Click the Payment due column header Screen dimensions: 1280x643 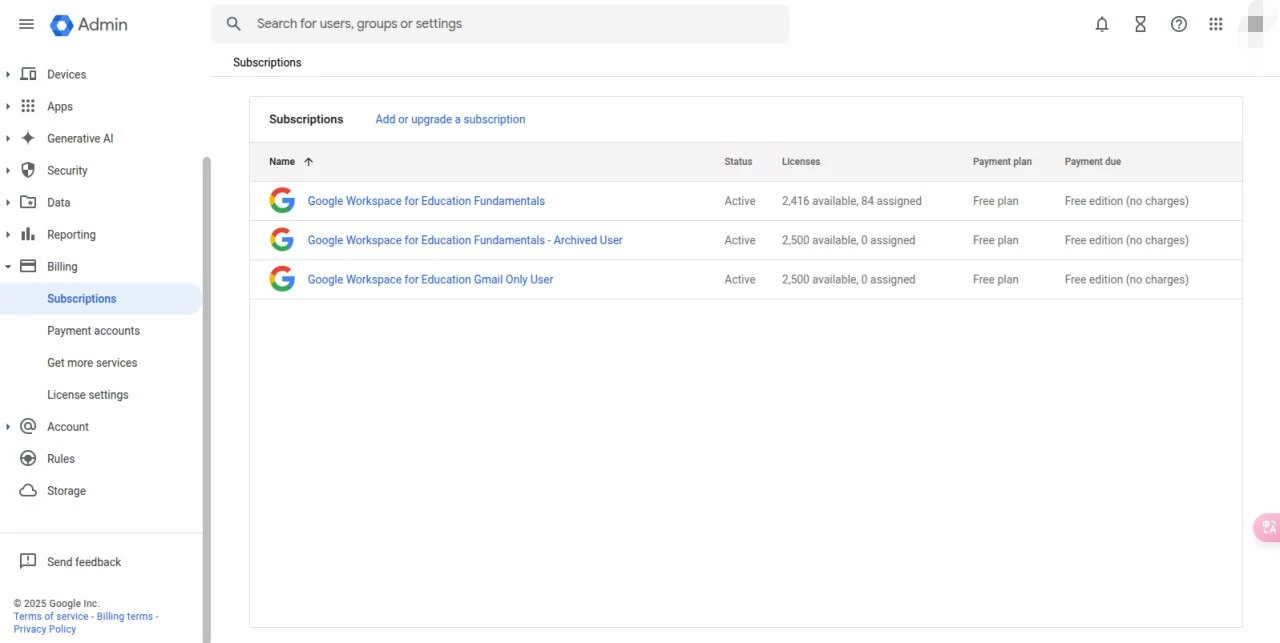[1093, 161]
